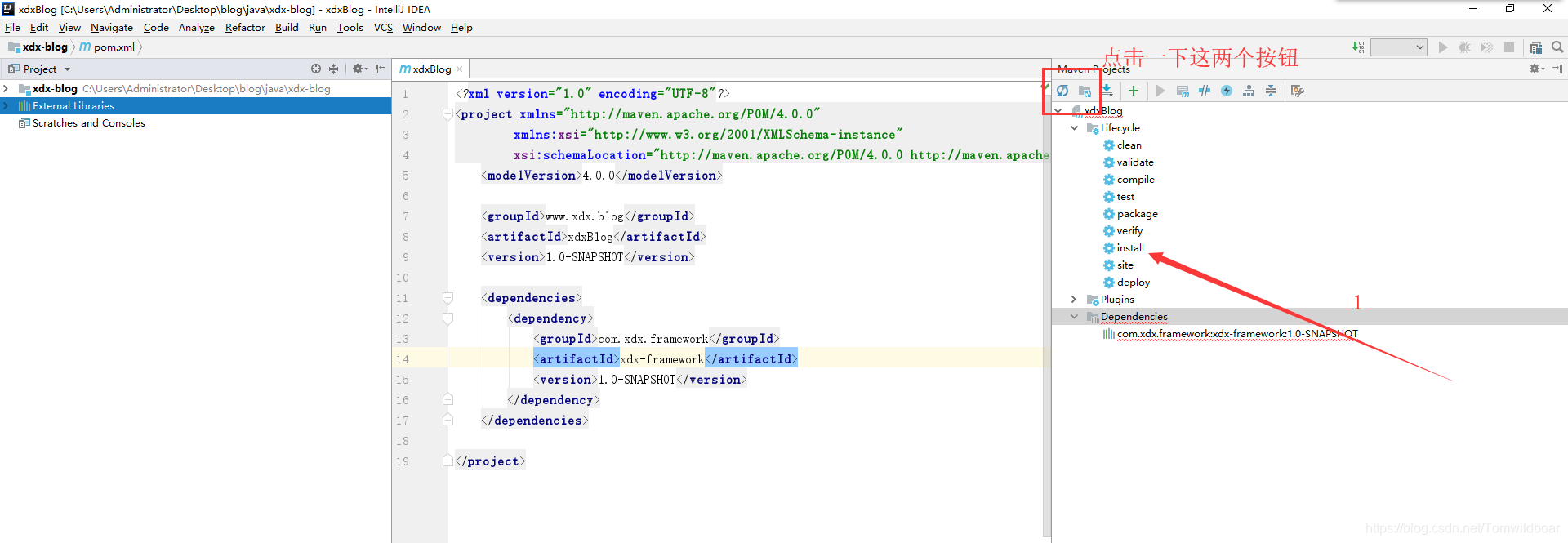The height and width of the screenshot is (543, 1568).
Task: Collapse Dependencies node in Maven panel
Action: pyautogui.click(x=1075, y=317)
